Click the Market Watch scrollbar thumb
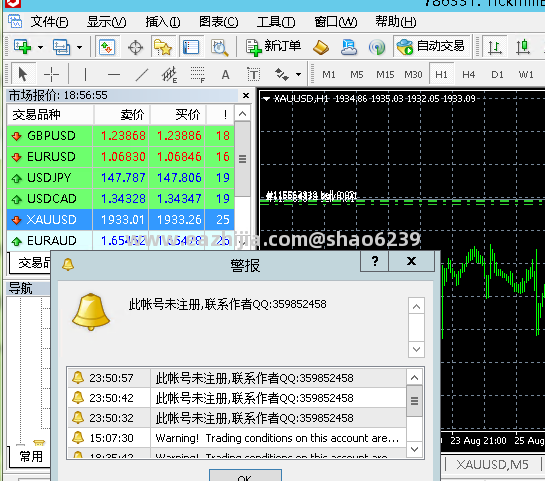The image size is (545, 481). coord(243,159)
